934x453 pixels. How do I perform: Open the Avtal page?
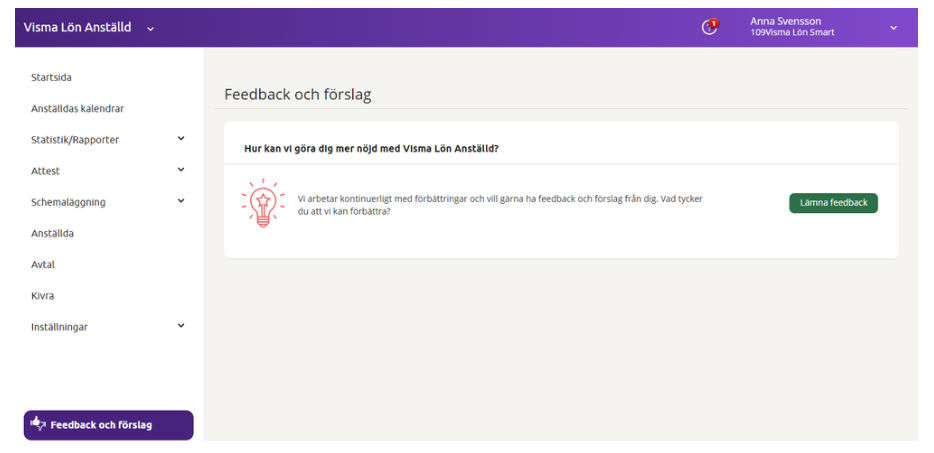point(43,265)
